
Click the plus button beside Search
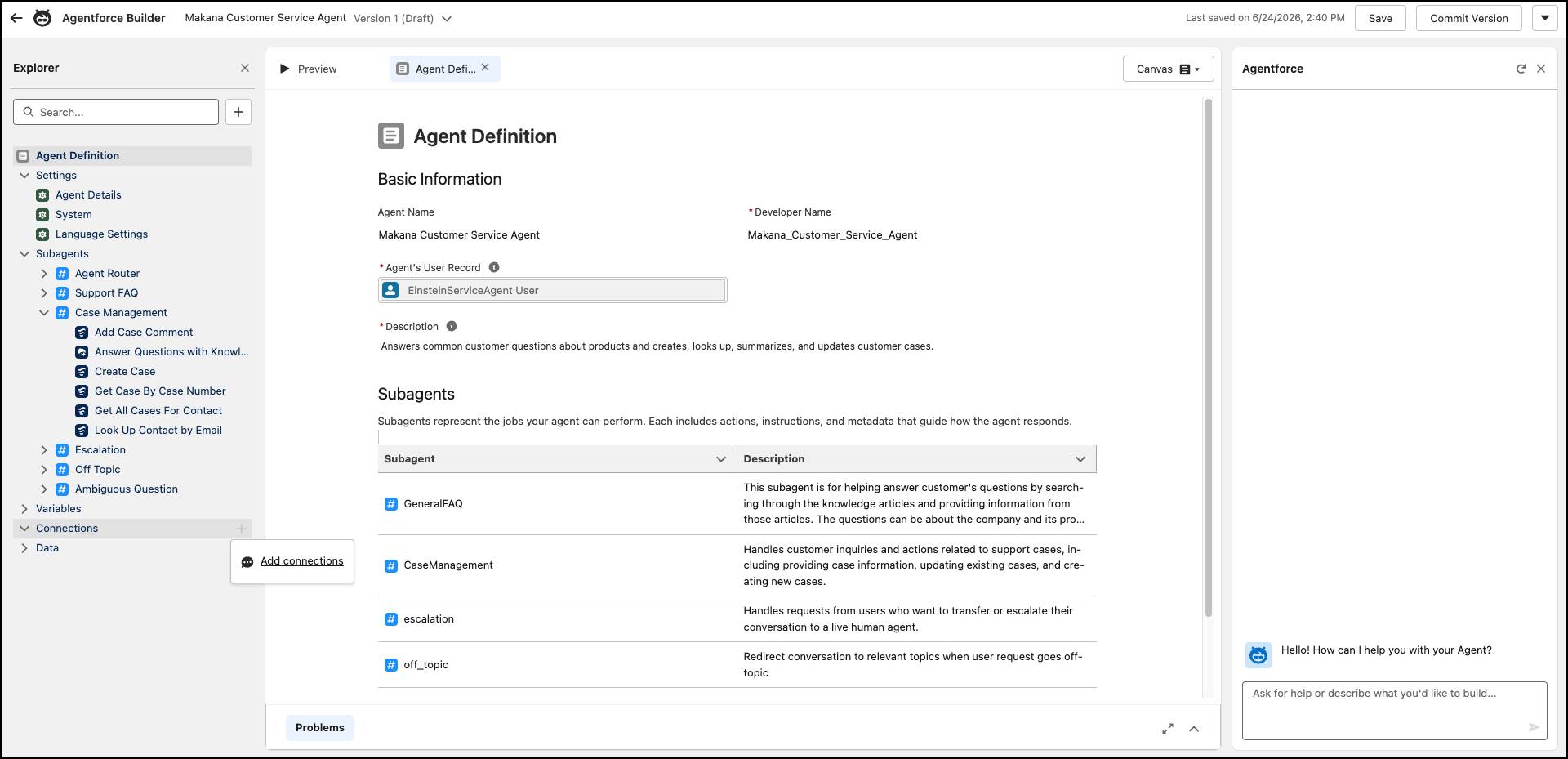[x=238, y=112]
